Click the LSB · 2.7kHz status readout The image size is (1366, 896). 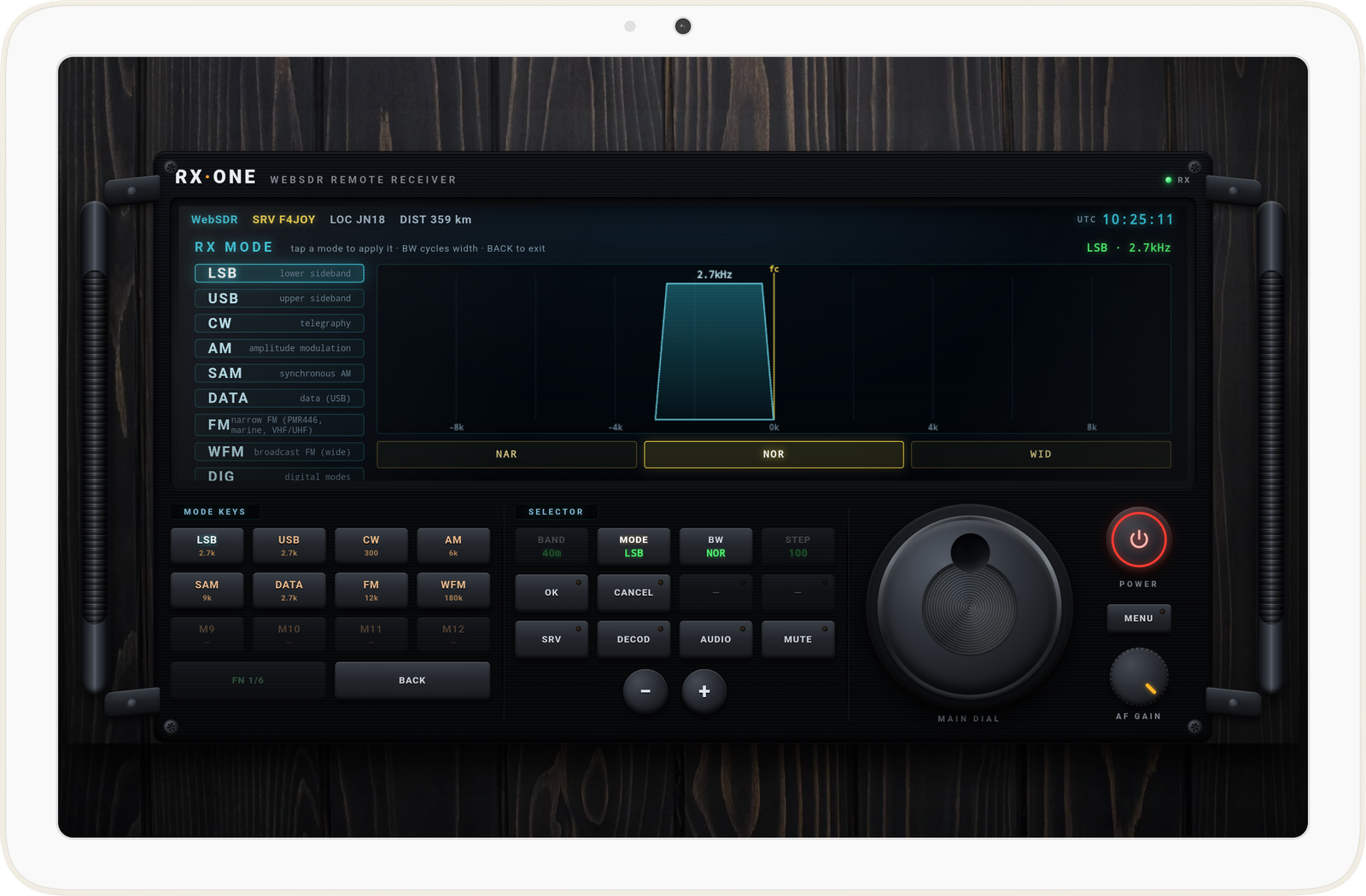pos(1129,247)
